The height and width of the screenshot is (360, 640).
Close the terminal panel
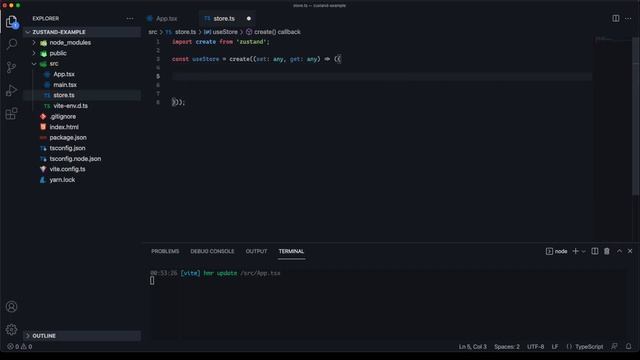click(x=630, y=251)
